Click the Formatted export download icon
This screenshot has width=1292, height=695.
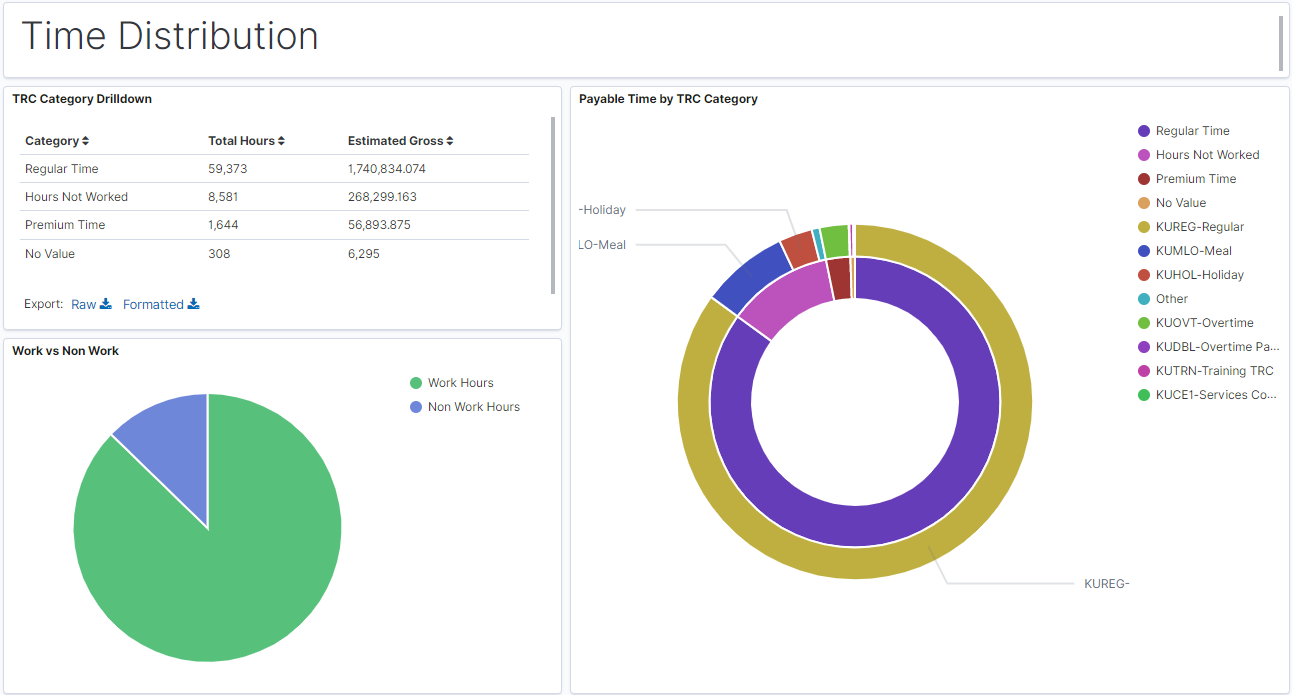point(194,304)
